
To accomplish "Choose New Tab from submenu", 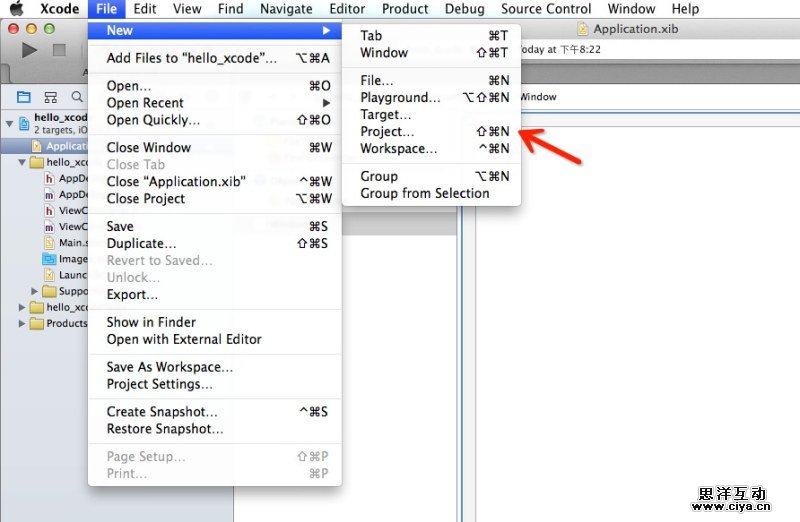I will pos(431,36).
